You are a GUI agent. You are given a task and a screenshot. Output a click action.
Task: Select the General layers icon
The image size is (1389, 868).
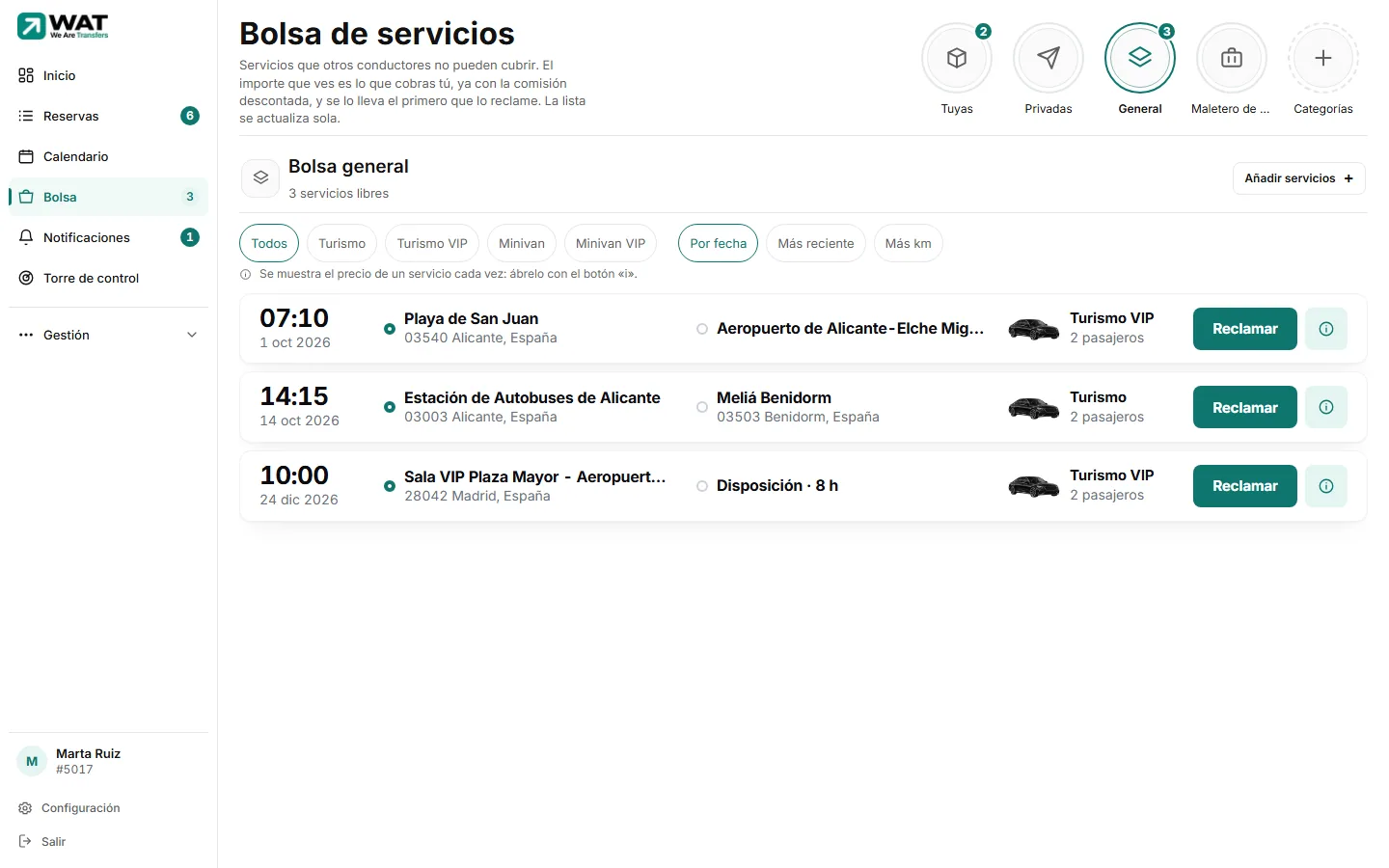point(1140,58)
